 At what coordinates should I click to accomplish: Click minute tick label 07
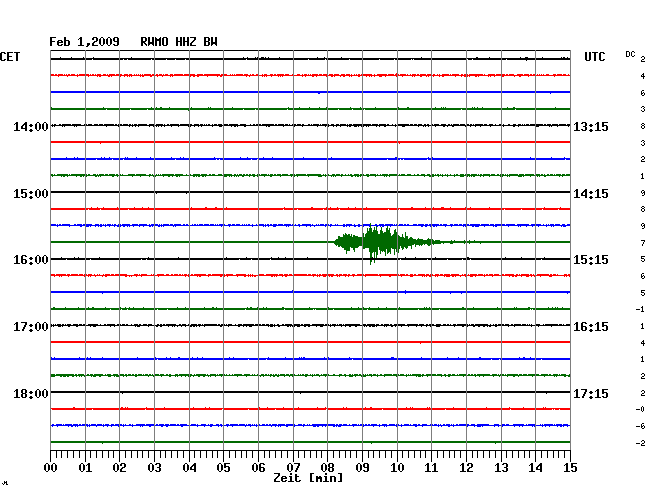tap(293, 467)
